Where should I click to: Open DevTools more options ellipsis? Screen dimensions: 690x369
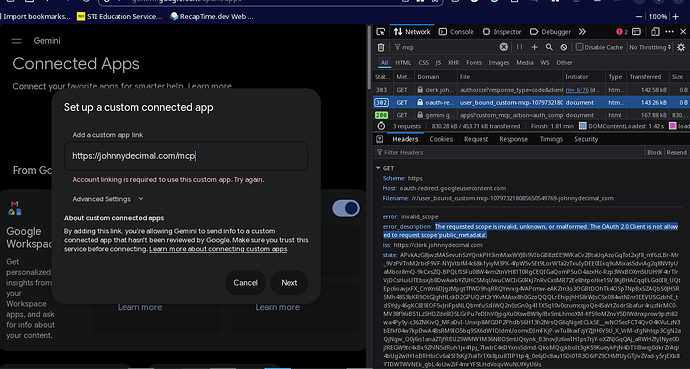(x=669, y=32)
